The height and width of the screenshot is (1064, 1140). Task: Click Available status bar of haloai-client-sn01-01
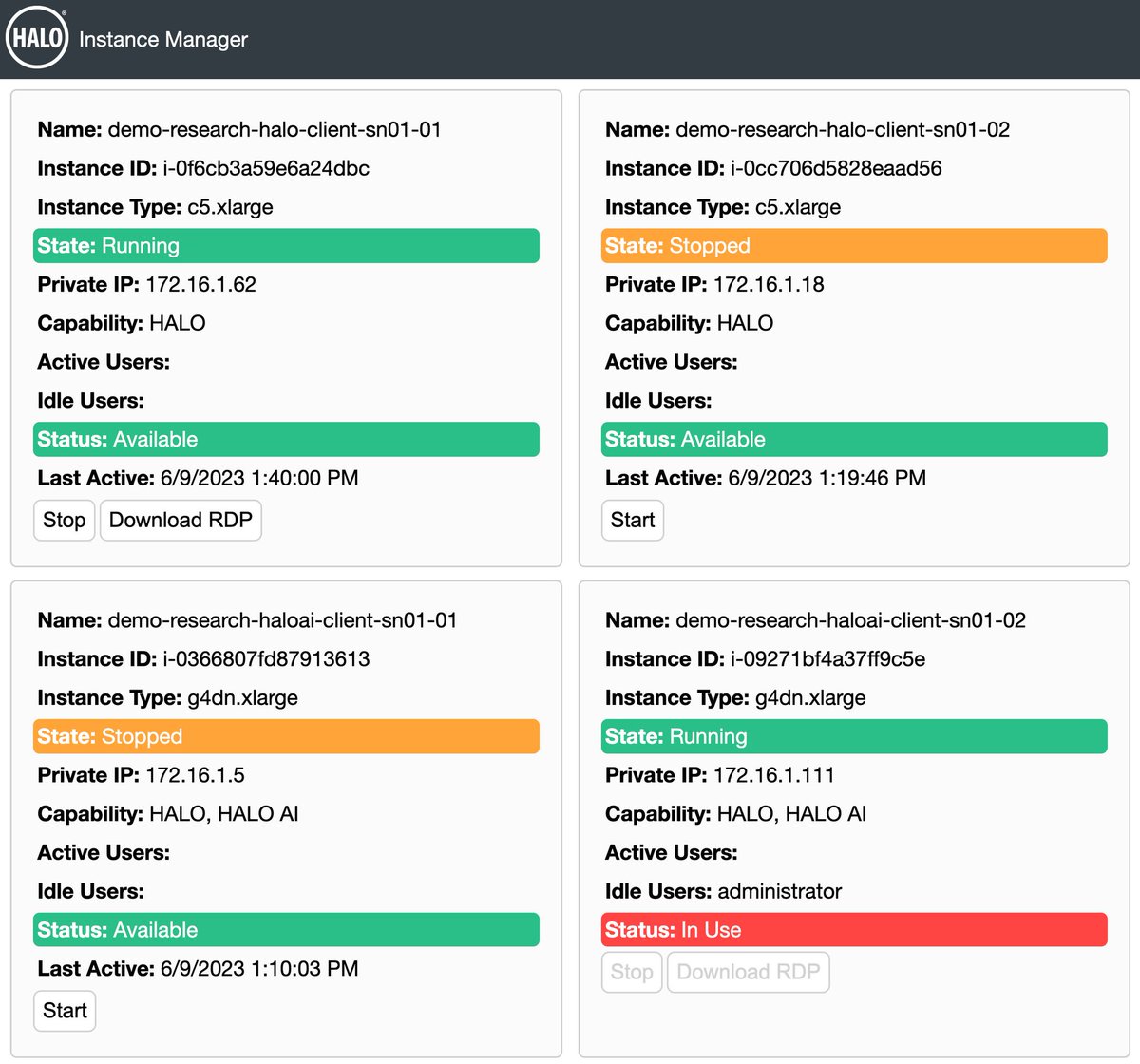pyautogui.click(x=286, y=930)
